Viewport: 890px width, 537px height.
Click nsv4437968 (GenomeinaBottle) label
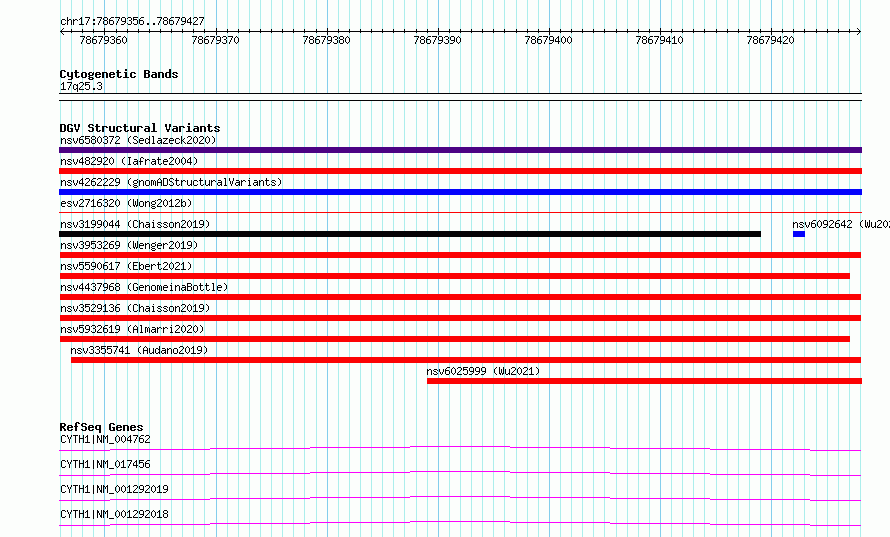pyautogui.click(x=144, y=287)
